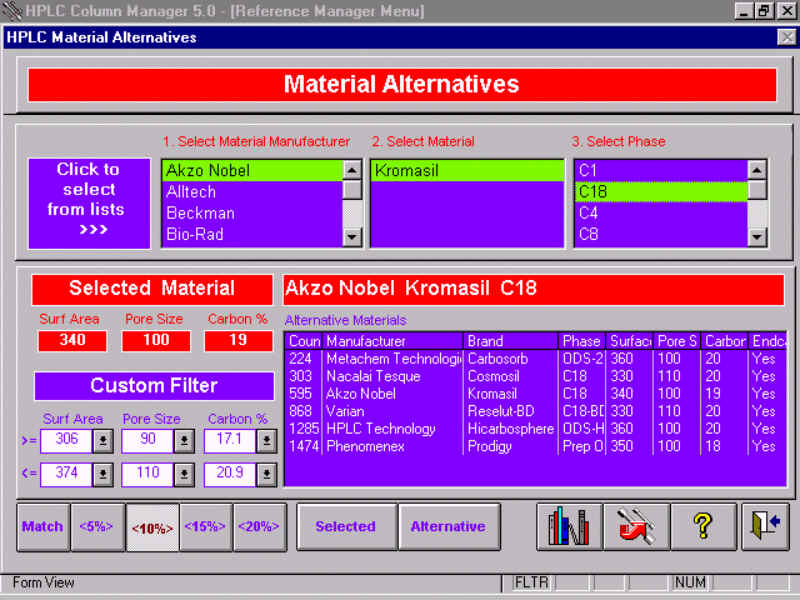Select the HPLC Technology row in alternatives table

point(535,429)
